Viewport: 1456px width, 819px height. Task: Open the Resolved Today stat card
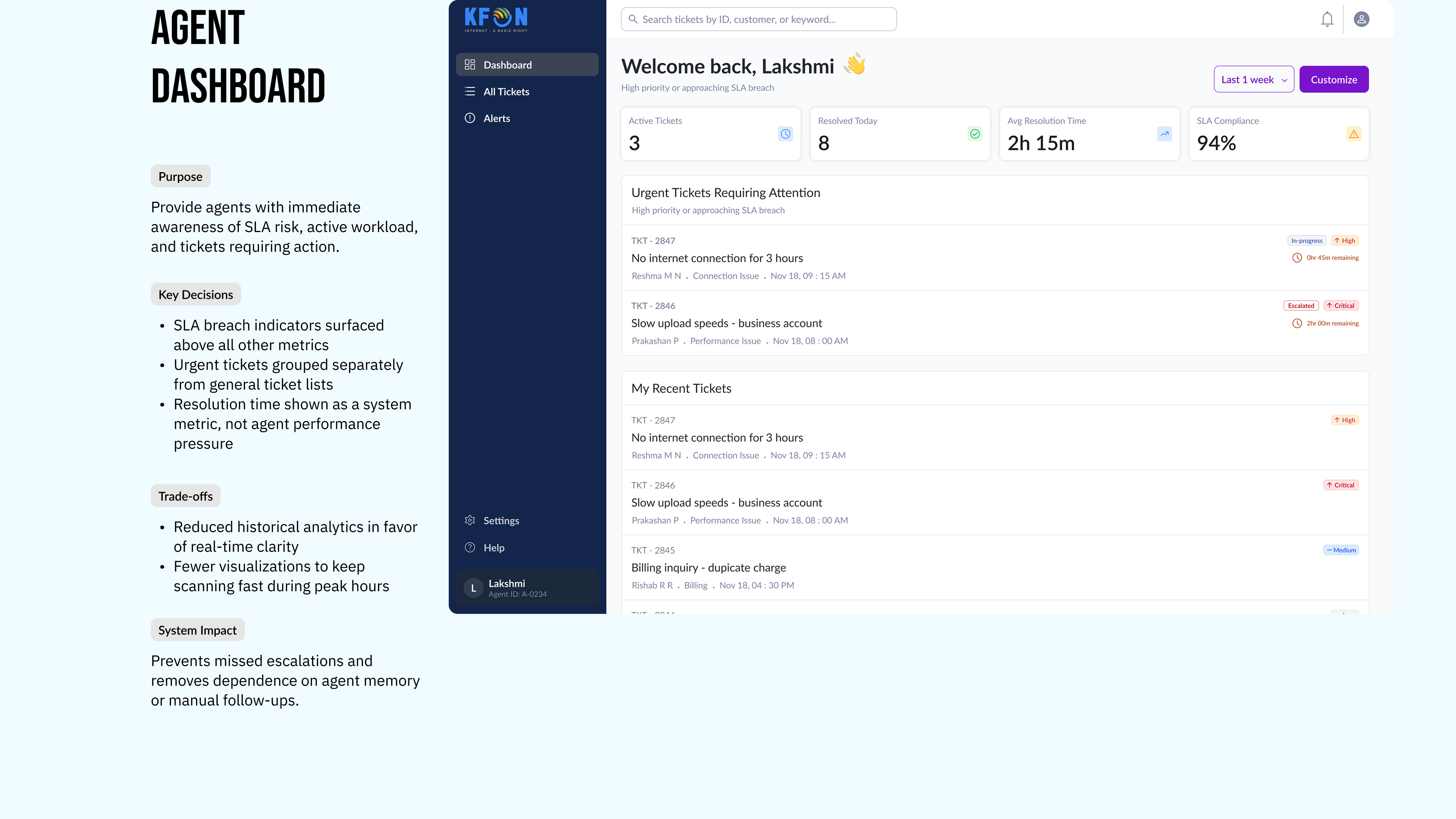click(900, 134)
